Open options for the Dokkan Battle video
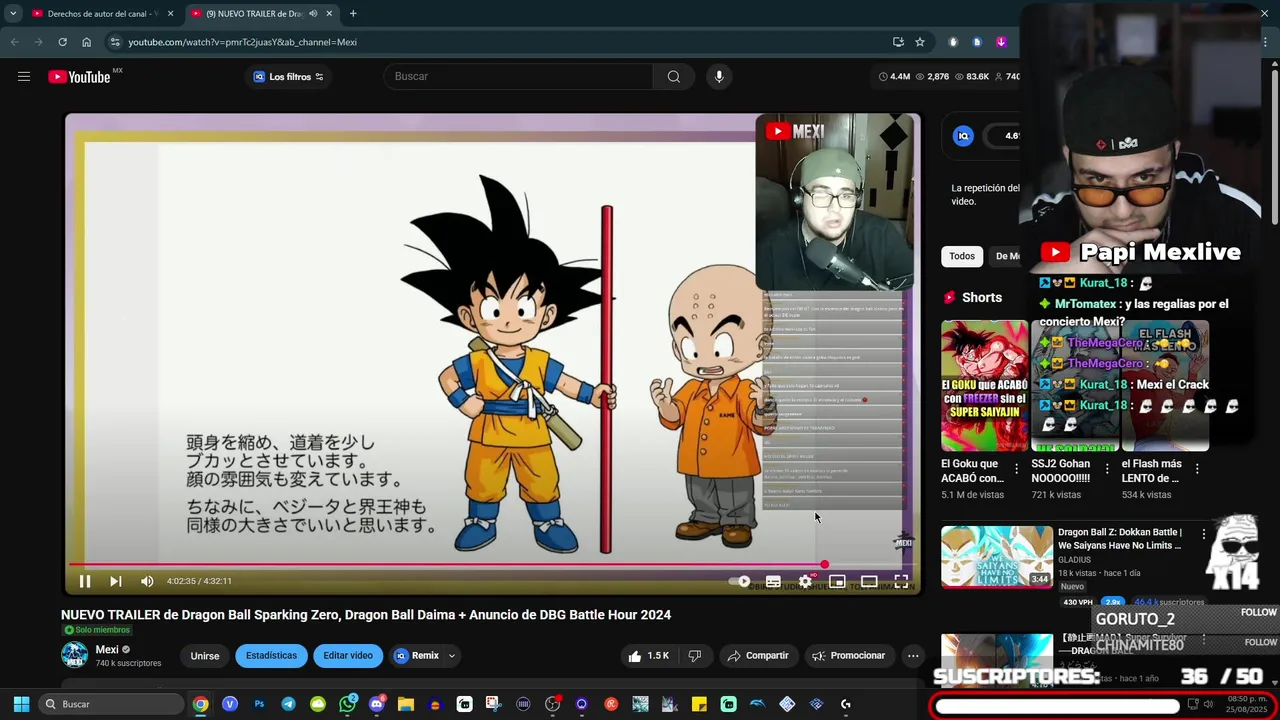The width and height of the screenshot is (1280, 720). click(1204, 534)
